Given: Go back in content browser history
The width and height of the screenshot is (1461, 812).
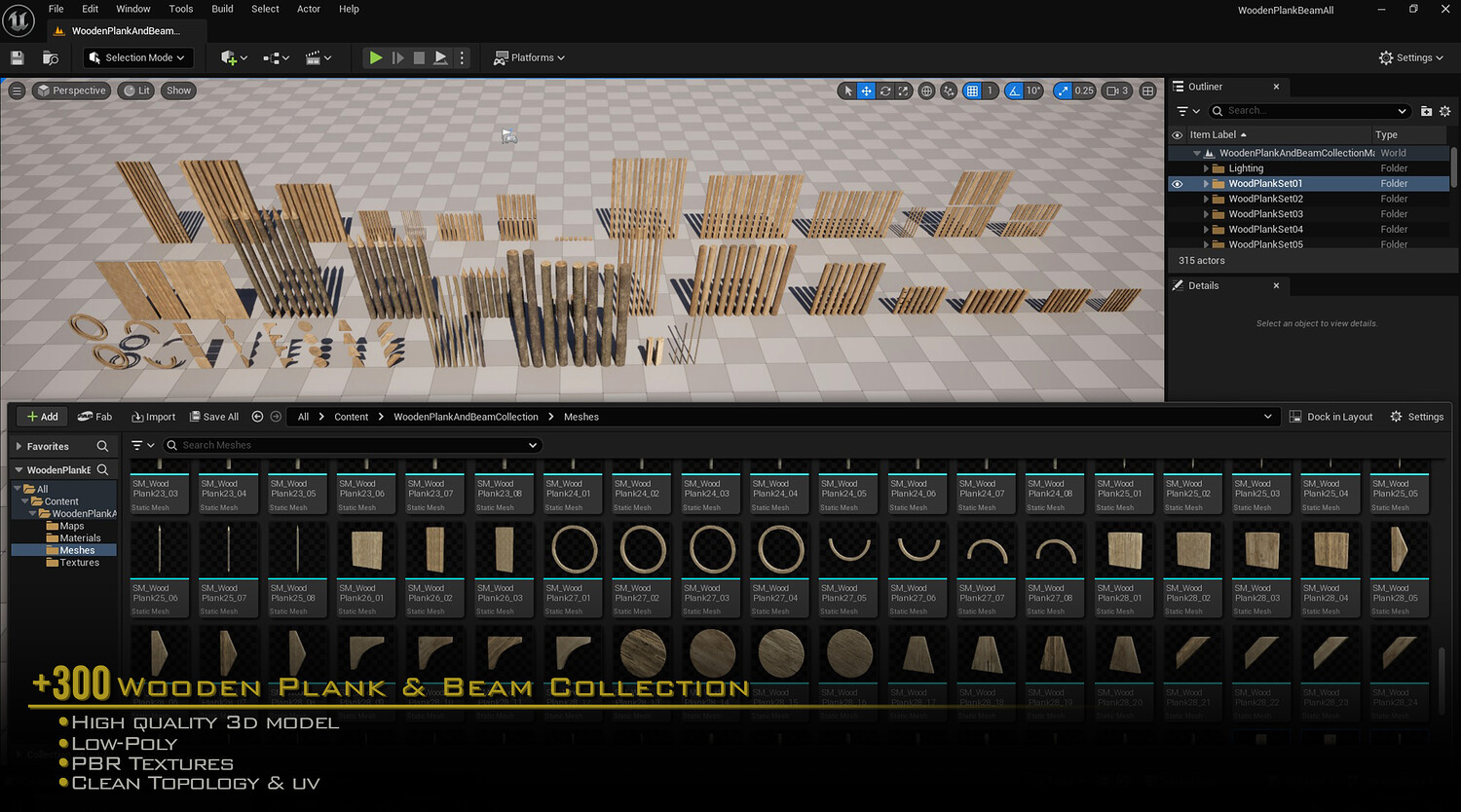Looking at the screenshot, I should pyautogui.click(x=257, y=417).
